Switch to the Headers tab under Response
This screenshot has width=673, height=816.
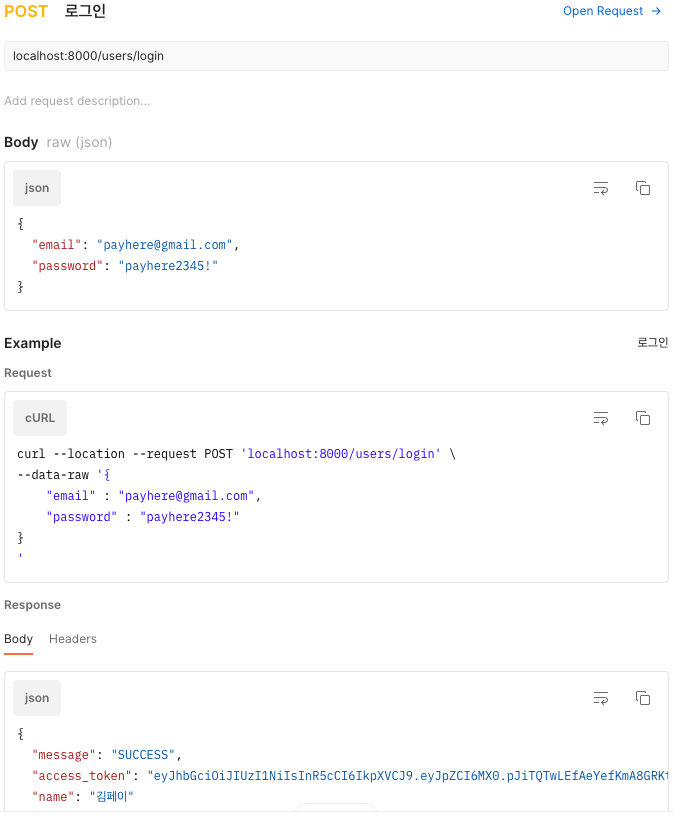[x=72, y=639]
